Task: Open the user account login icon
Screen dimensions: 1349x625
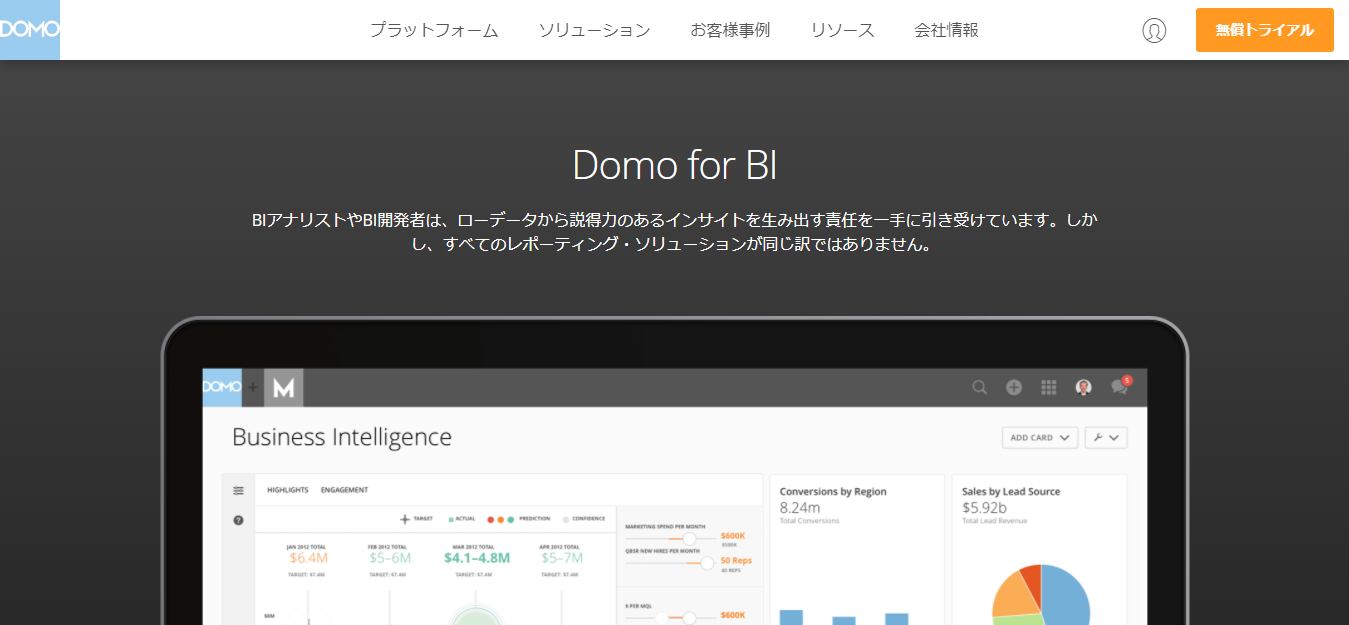Action: pos(1154,30)
